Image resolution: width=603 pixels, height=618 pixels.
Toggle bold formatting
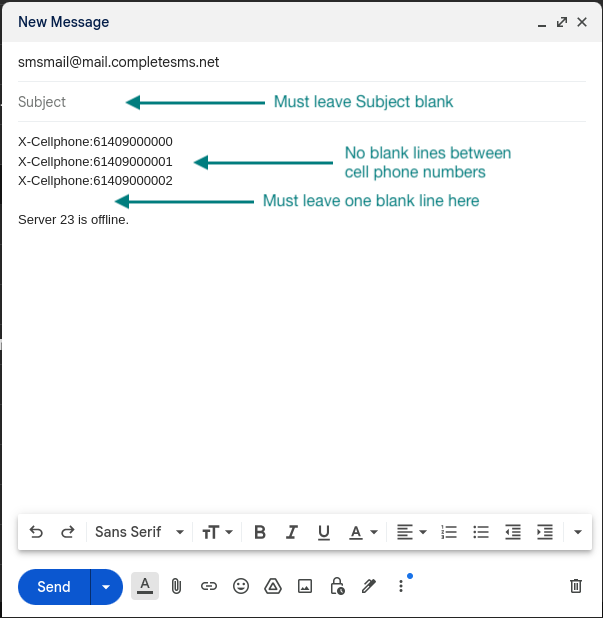(260, 532)
